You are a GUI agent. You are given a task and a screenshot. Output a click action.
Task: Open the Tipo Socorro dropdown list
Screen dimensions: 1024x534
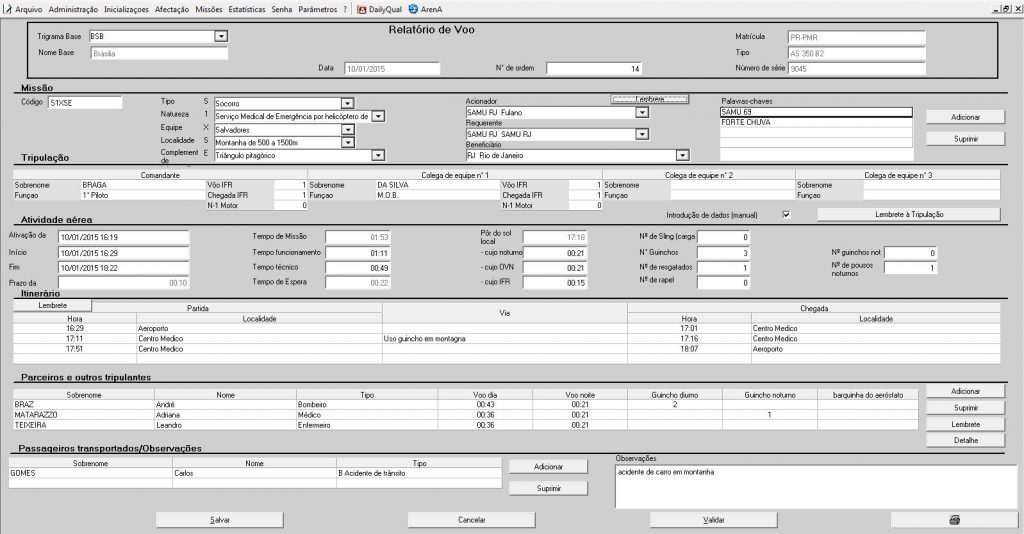(347, 103)
